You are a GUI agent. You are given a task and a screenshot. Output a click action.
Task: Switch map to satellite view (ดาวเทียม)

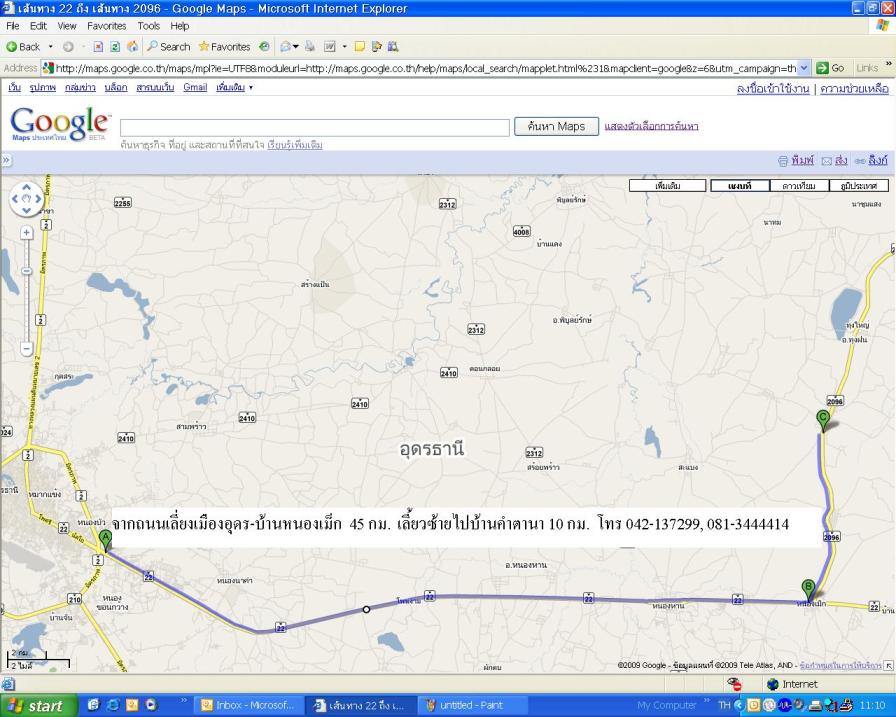[x=799, y=186]
